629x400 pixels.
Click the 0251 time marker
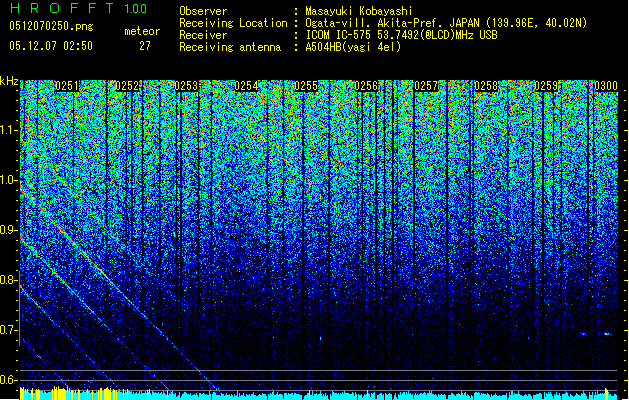coord(67,86)
